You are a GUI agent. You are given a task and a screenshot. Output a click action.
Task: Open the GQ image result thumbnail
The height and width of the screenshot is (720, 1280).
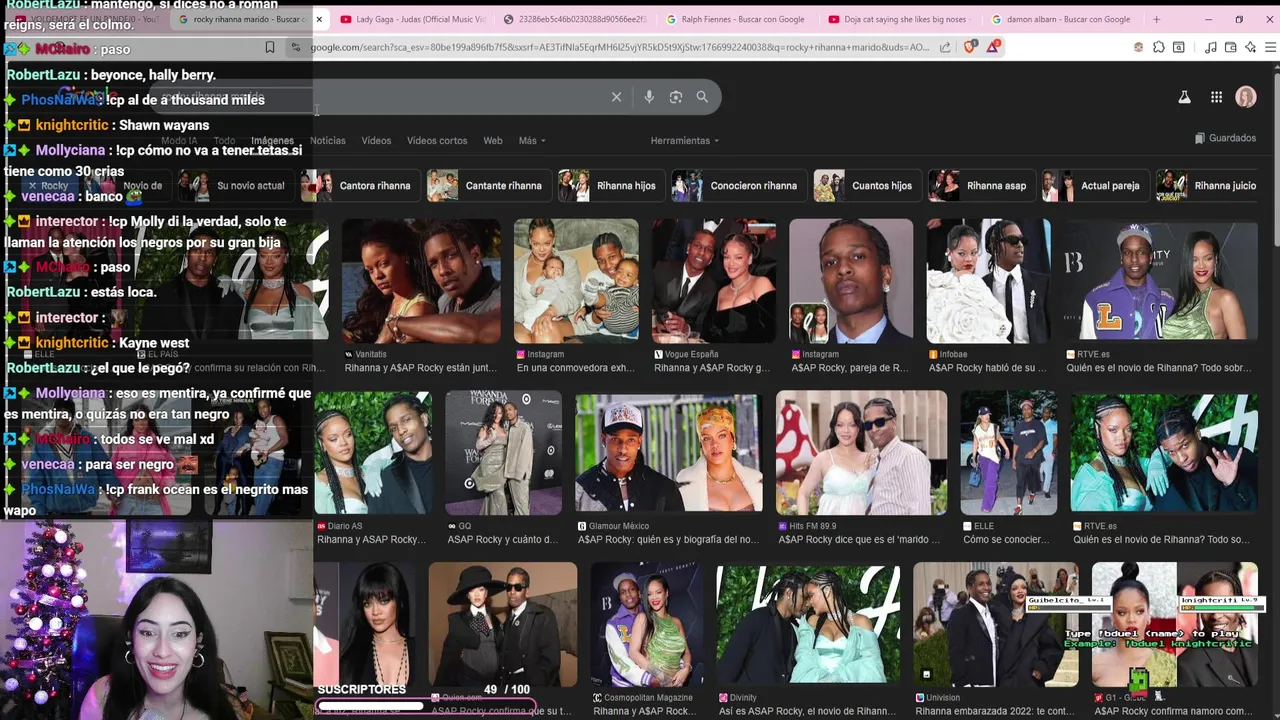point(503,453)
